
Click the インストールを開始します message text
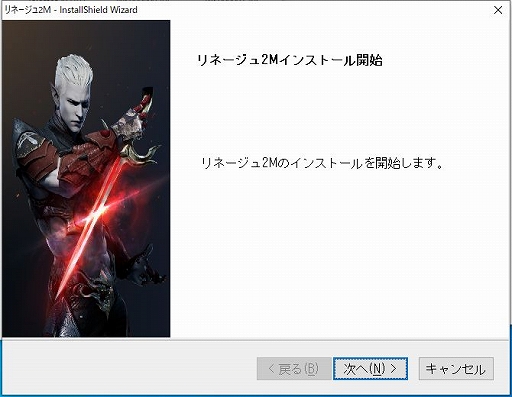pos(322,163)
